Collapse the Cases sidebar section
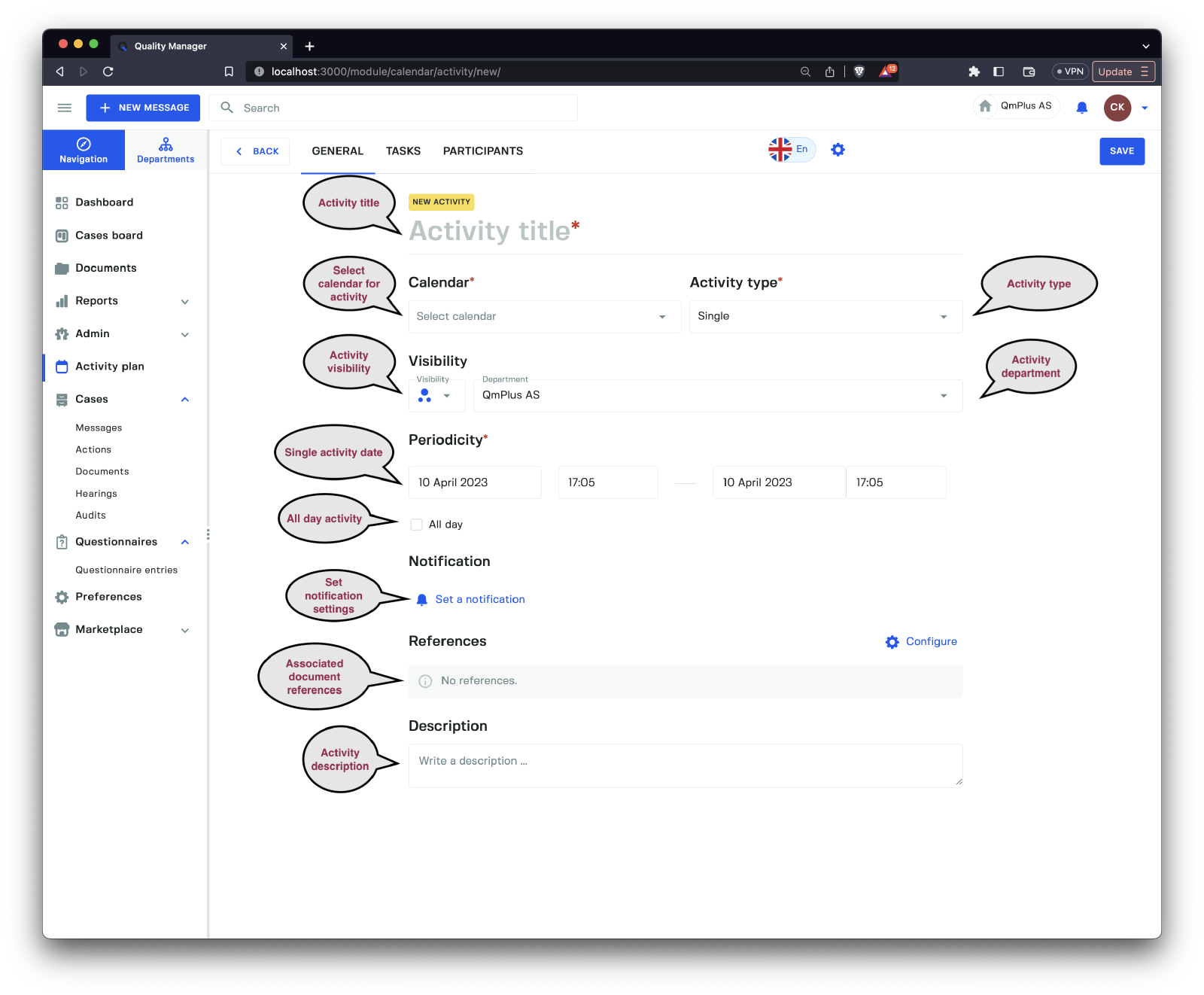1204x995 pixels. [185, 400]
